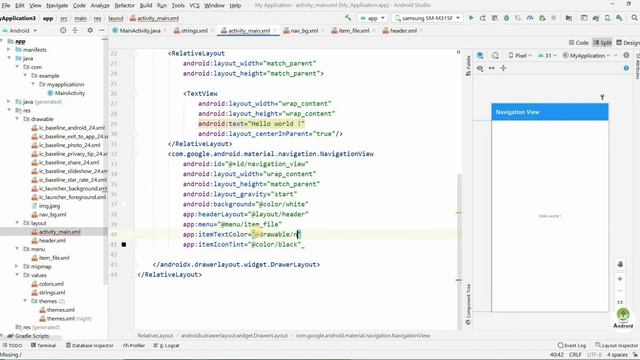Hide the Project panel with minus icon
This screenshot has width=640, height=360.
tap(102, 30)
